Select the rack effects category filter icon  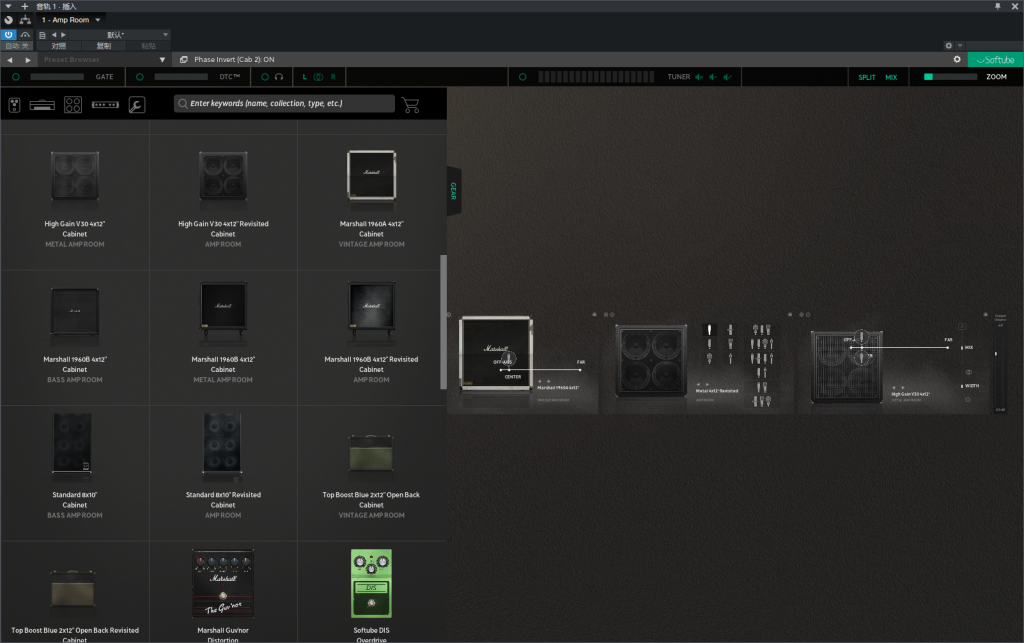pyautogui.click(x=105, y=104)
